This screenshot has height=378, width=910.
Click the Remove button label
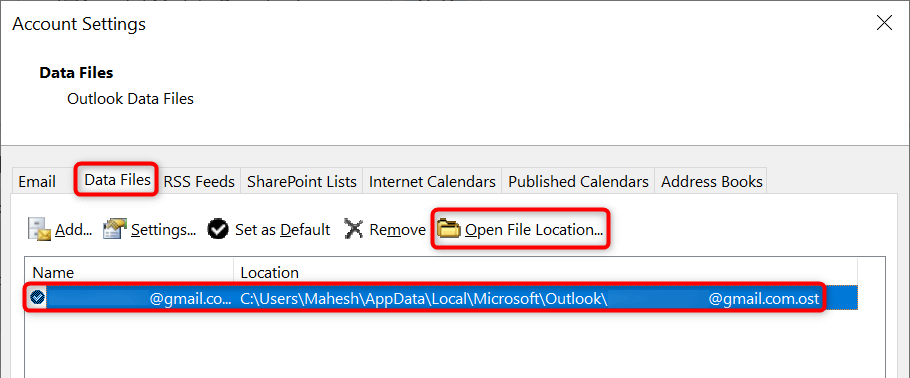[398, 230]
